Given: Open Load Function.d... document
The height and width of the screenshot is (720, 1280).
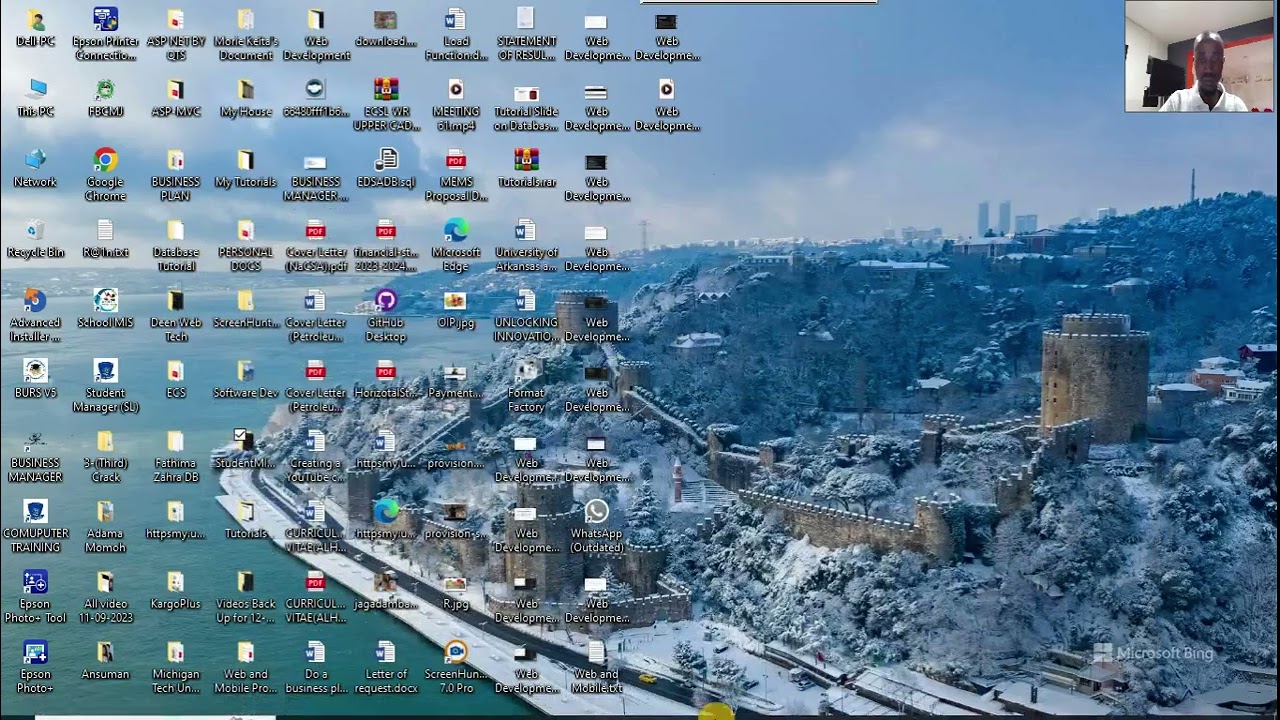Looking at the screenshot, I should tap(456, 35).
